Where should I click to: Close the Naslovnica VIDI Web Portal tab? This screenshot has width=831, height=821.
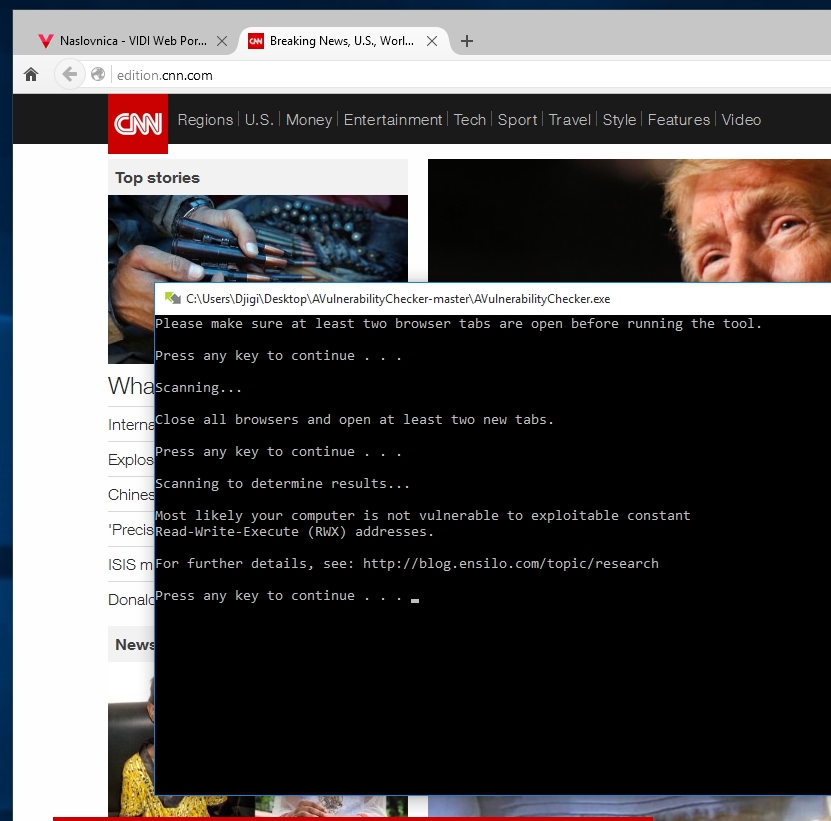click(x=222, y=41)
